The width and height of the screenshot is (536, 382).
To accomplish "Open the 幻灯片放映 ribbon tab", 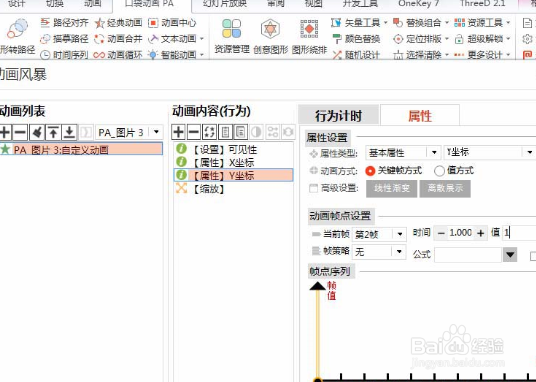I will 225,4.
